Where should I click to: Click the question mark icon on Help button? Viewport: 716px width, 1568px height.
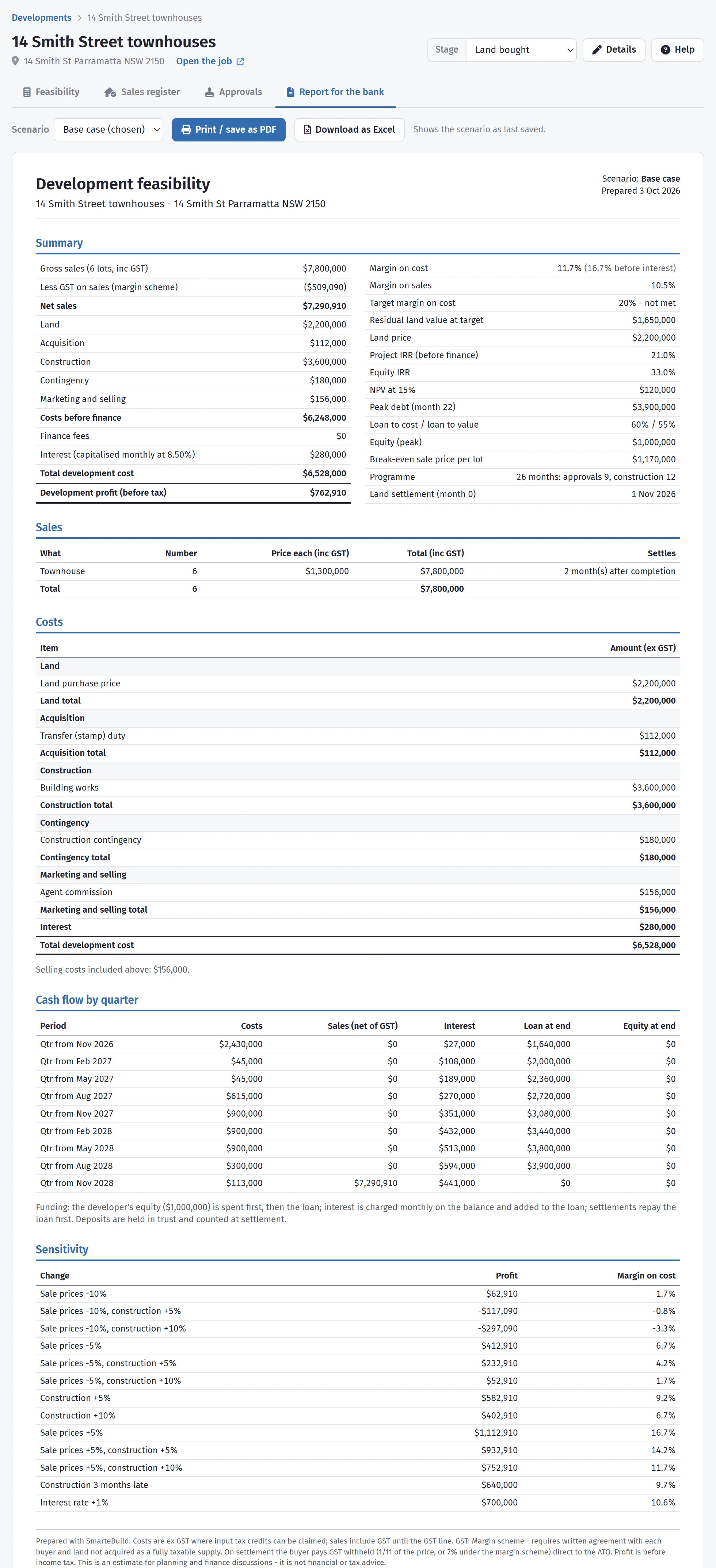pos(666,50)
